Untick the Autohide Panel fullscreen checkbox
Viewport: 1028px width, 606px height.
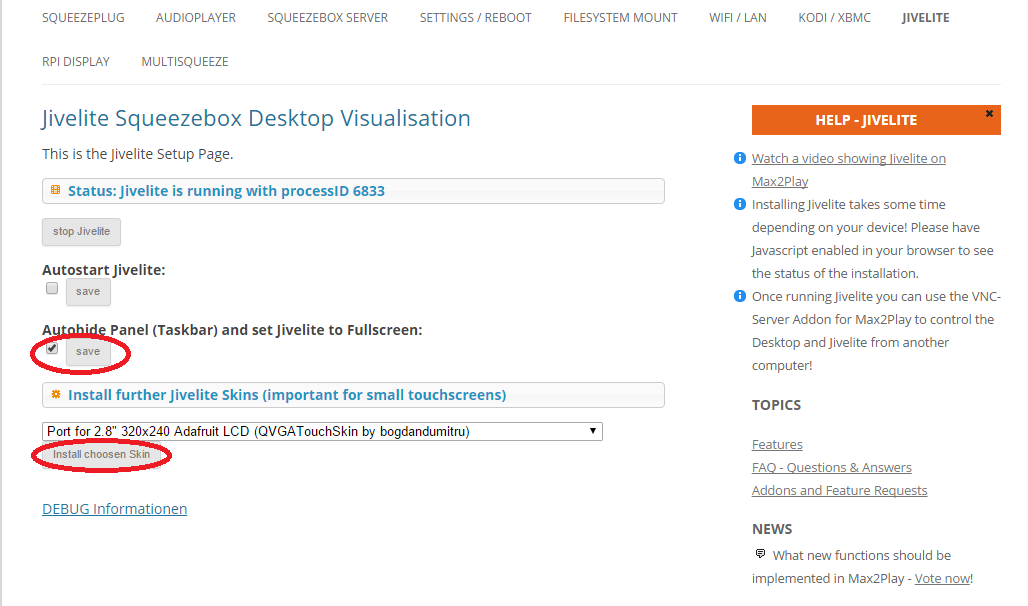(52, 348)
